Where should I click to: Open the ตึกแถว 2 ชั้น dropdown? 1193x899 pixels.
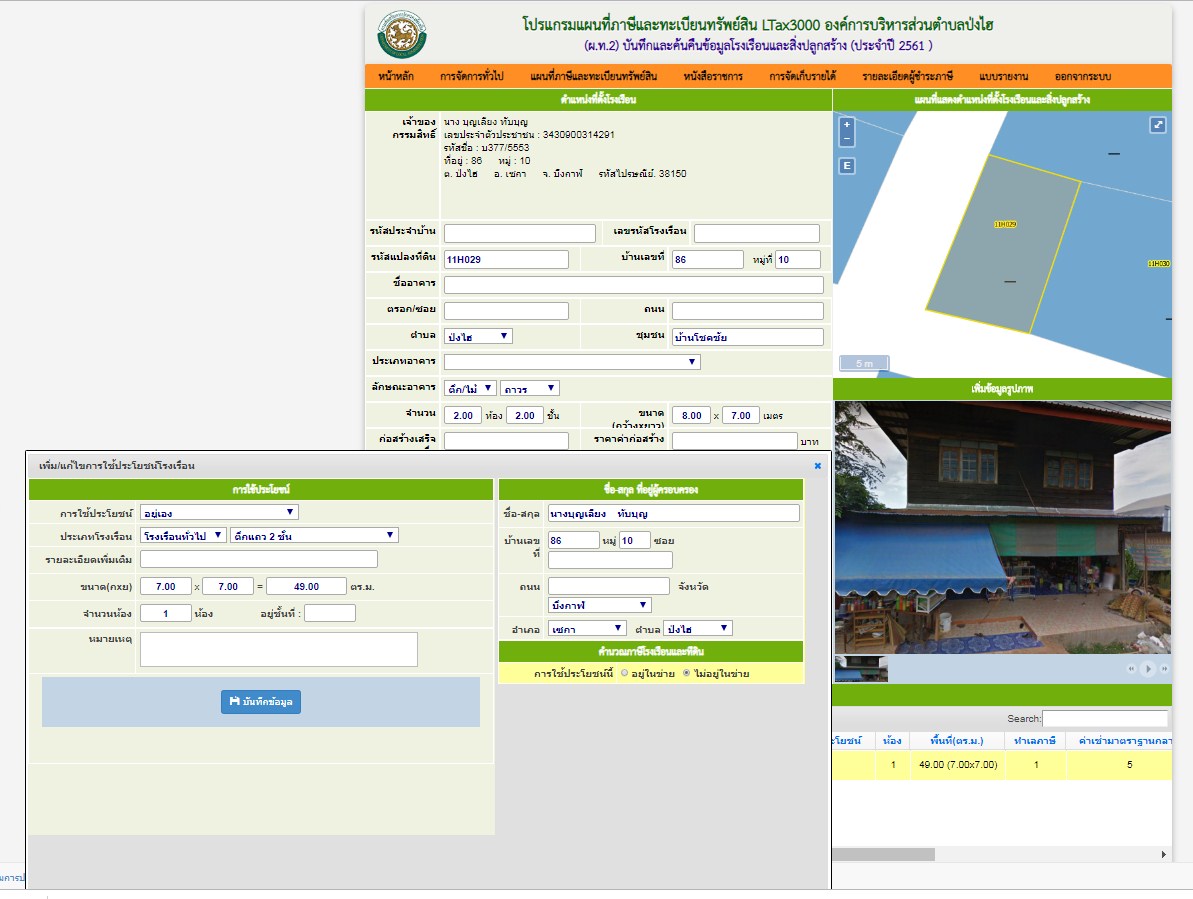(x=314, y=535)
